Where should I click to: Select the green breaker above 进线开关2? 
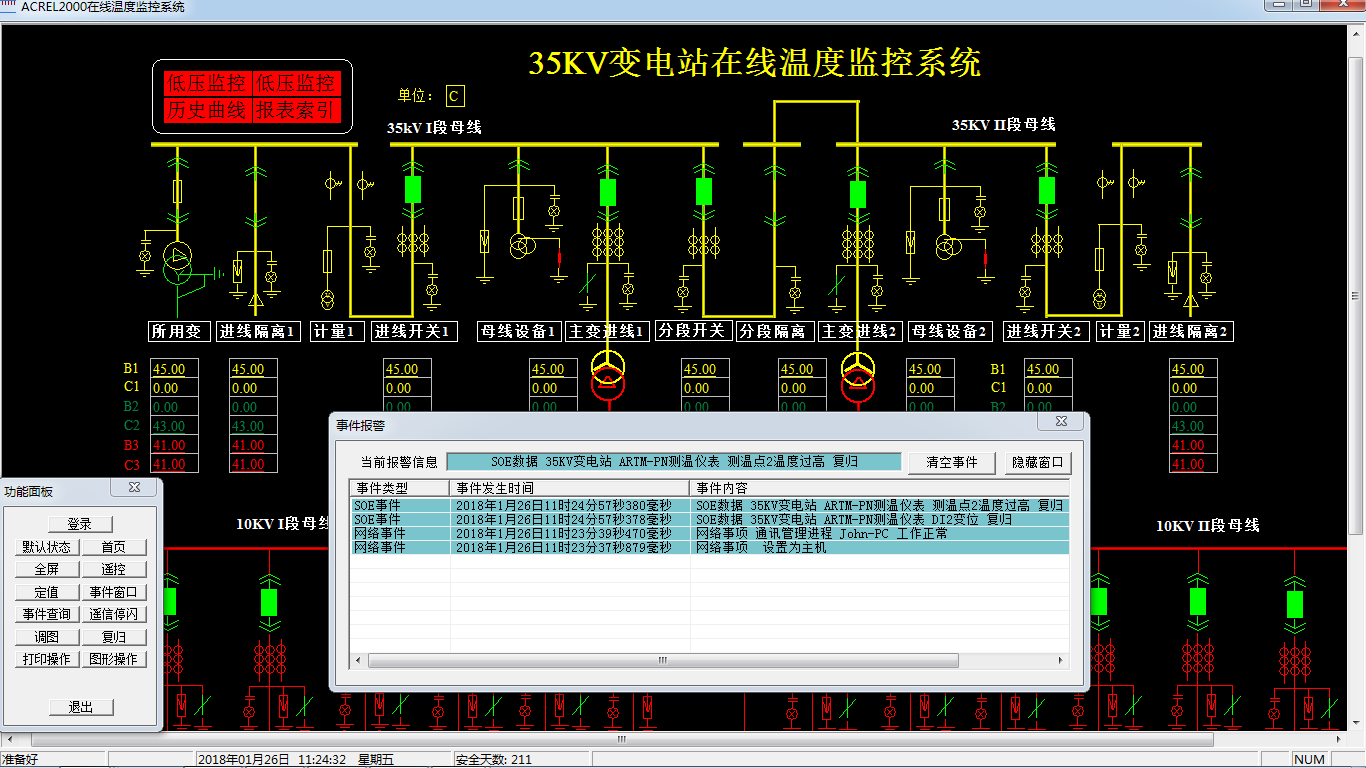coord(1047,190)
